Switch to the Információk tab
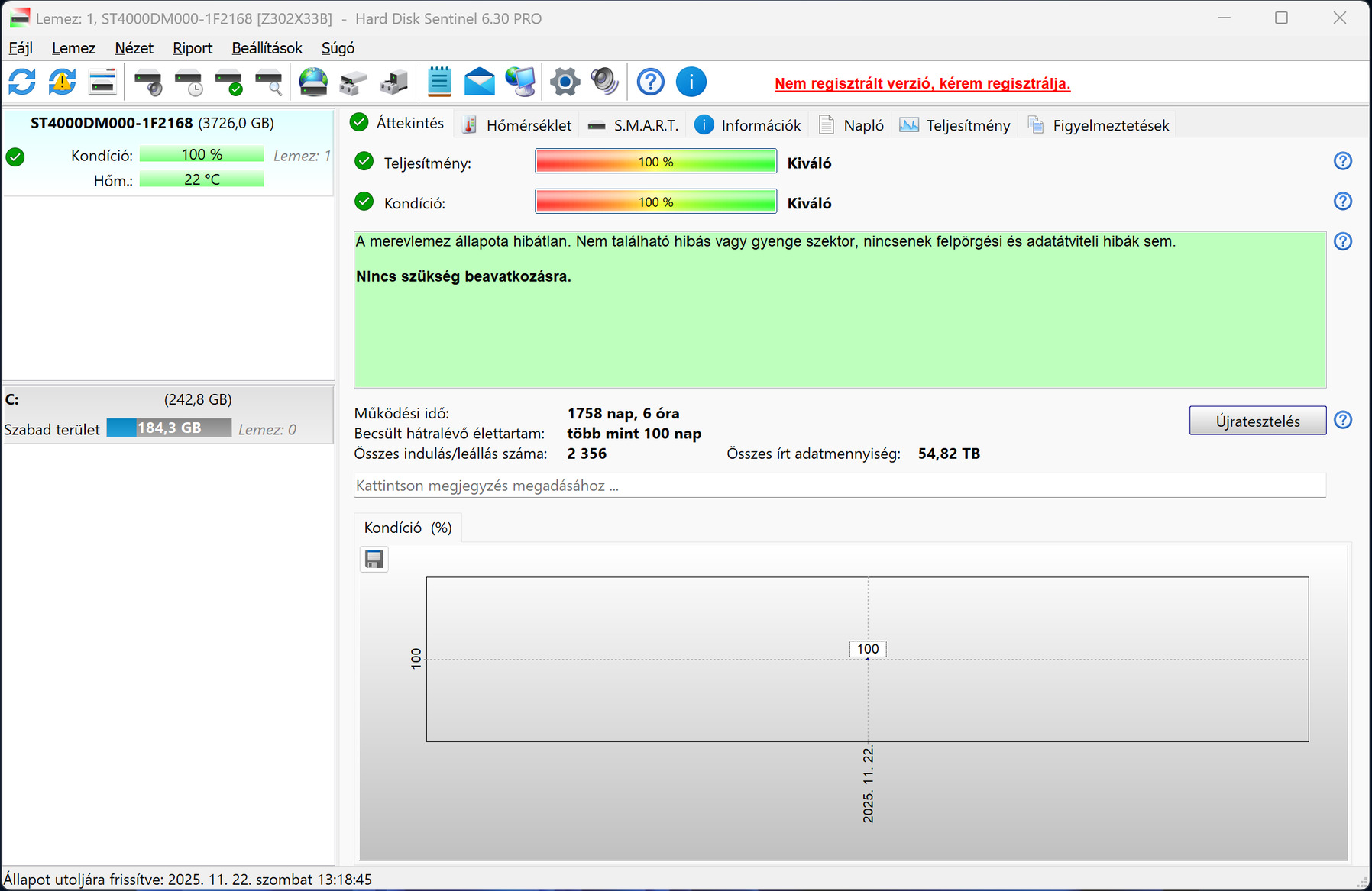This screenshot has width=1372, height=891. (748, 125)
